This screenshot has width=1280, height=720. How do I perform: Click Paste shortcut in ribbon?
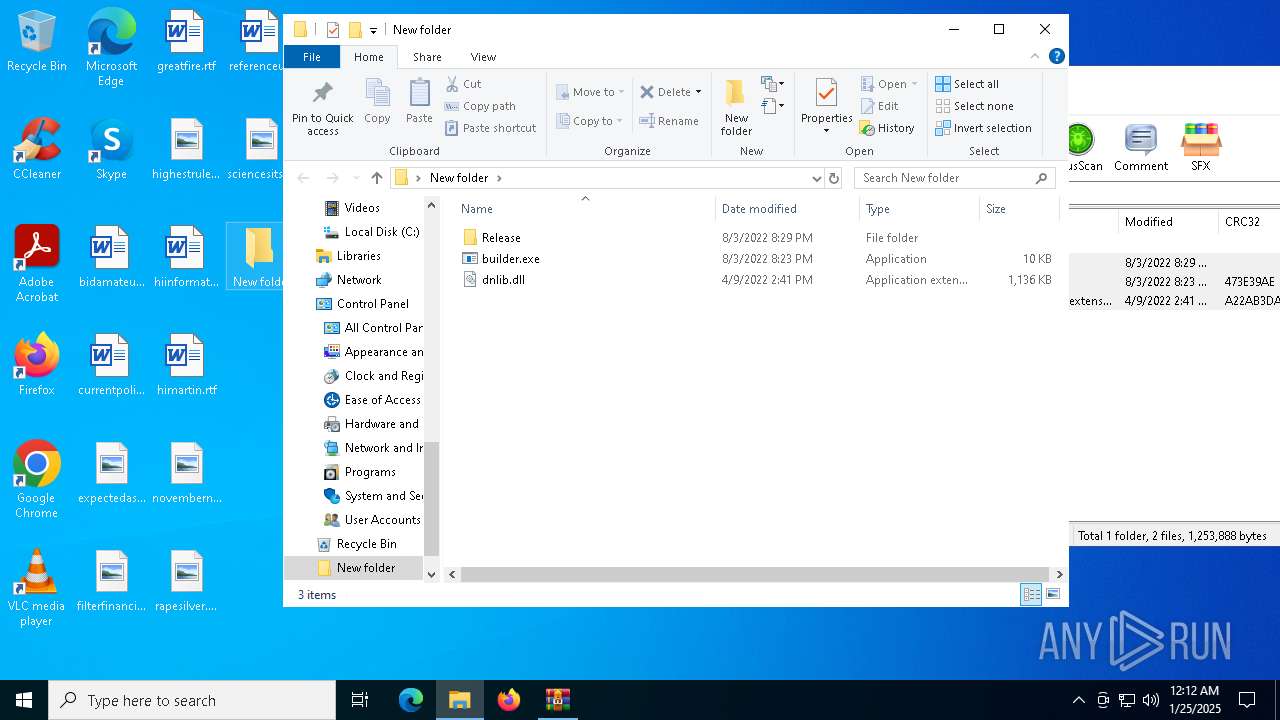pyautogui.click(x=490, y=128)
